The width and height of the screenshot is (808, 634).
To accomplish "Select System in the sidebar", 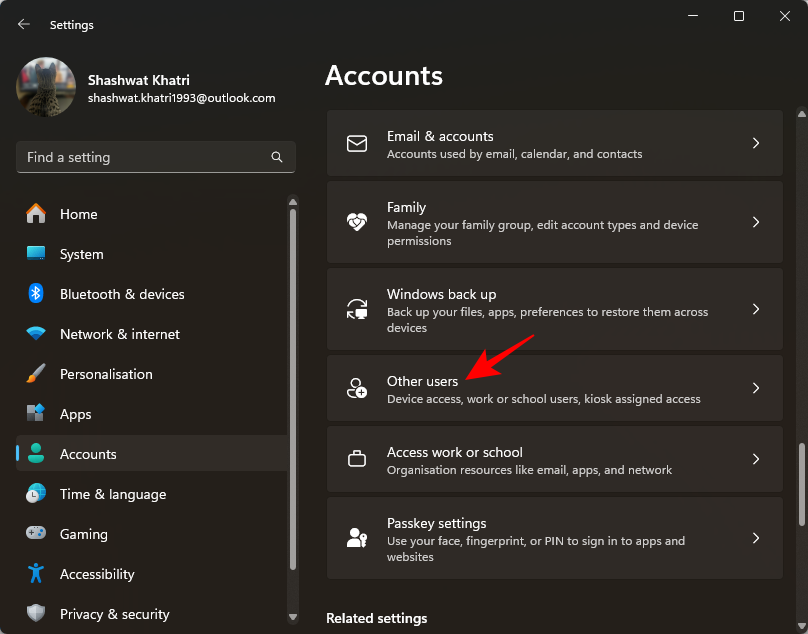I will pos(81,254).
